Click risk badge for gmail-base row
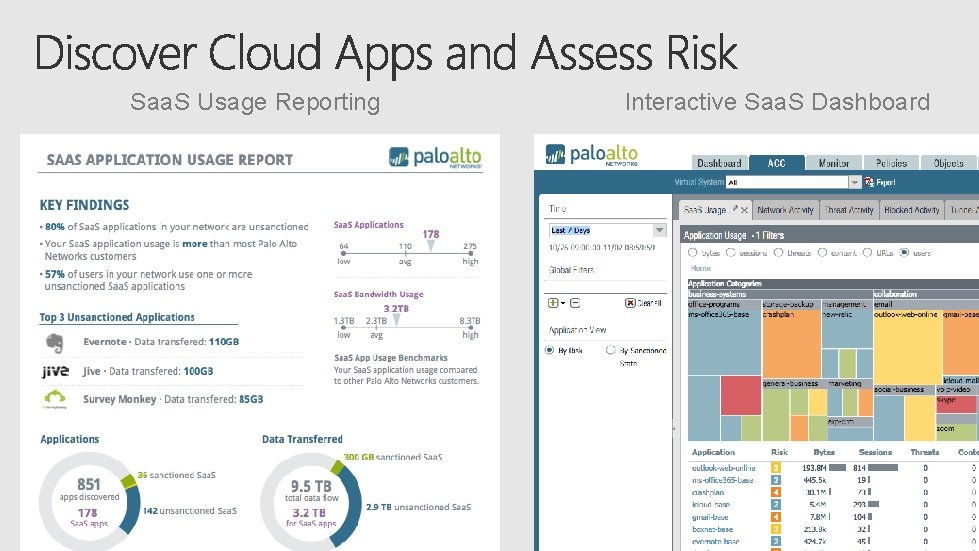 (775, 517)
